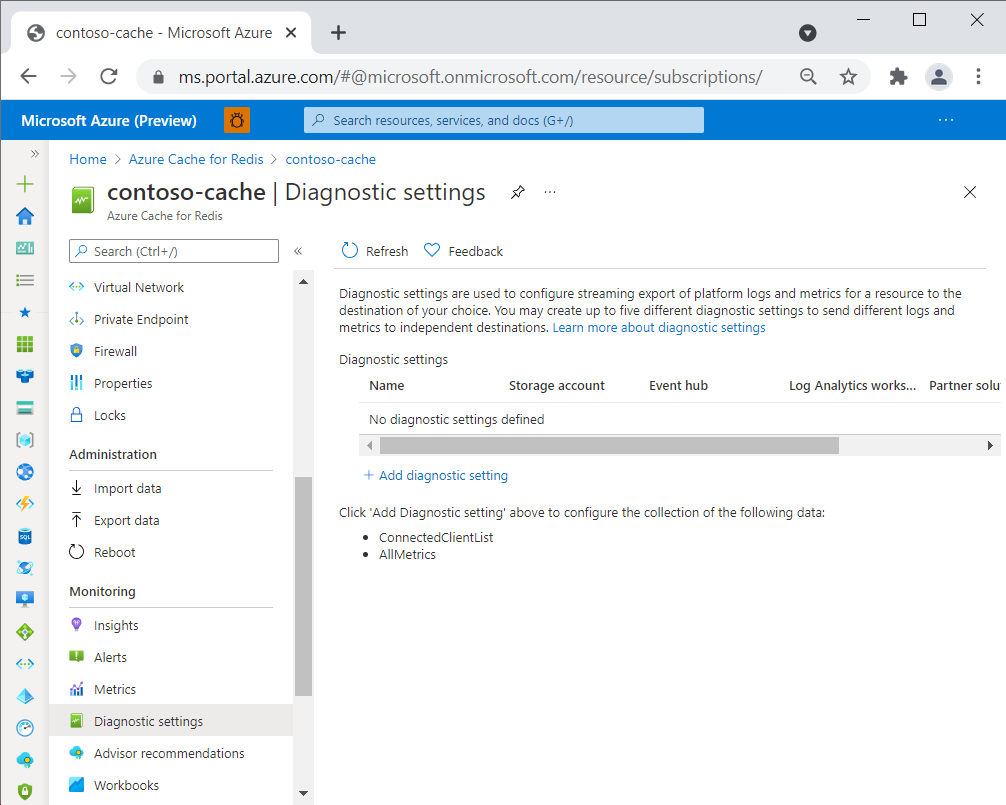The height and width of the screenshot is (805, 1006).
Task: Go back in browser history
Action: coord(29,77)
